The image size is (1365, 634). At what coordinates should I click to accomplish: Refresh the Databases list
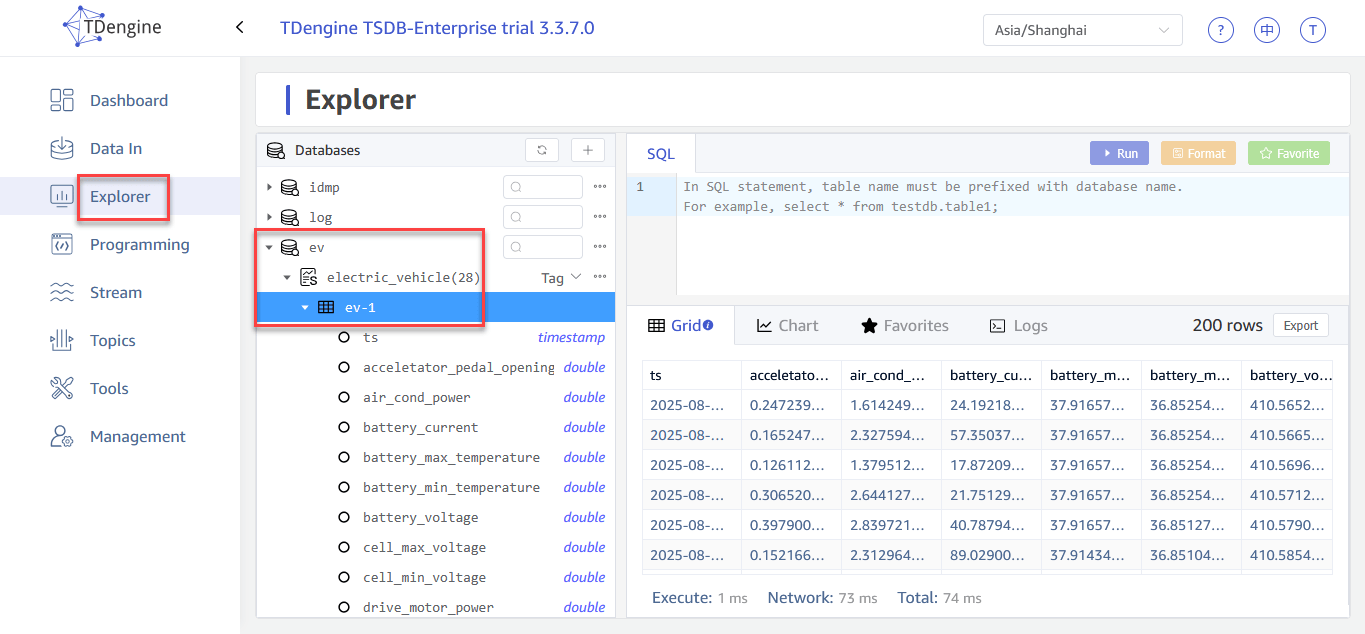tap(542, 150)
